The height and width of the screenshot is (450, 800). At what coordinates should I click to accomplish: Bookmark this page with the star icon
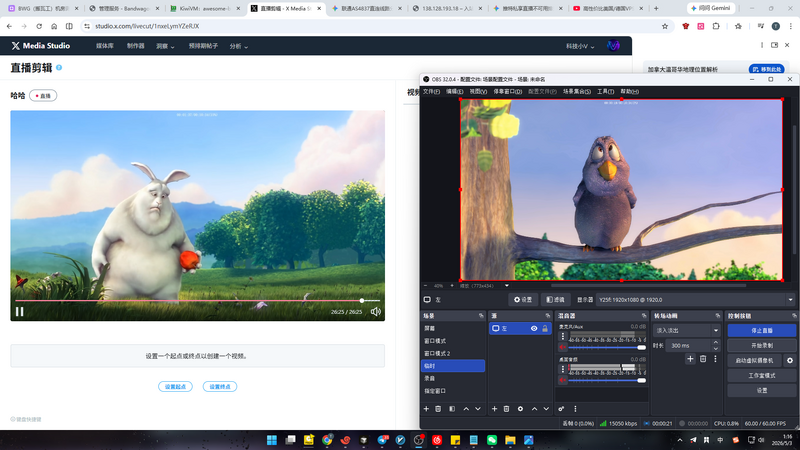[x=665, y=26]
